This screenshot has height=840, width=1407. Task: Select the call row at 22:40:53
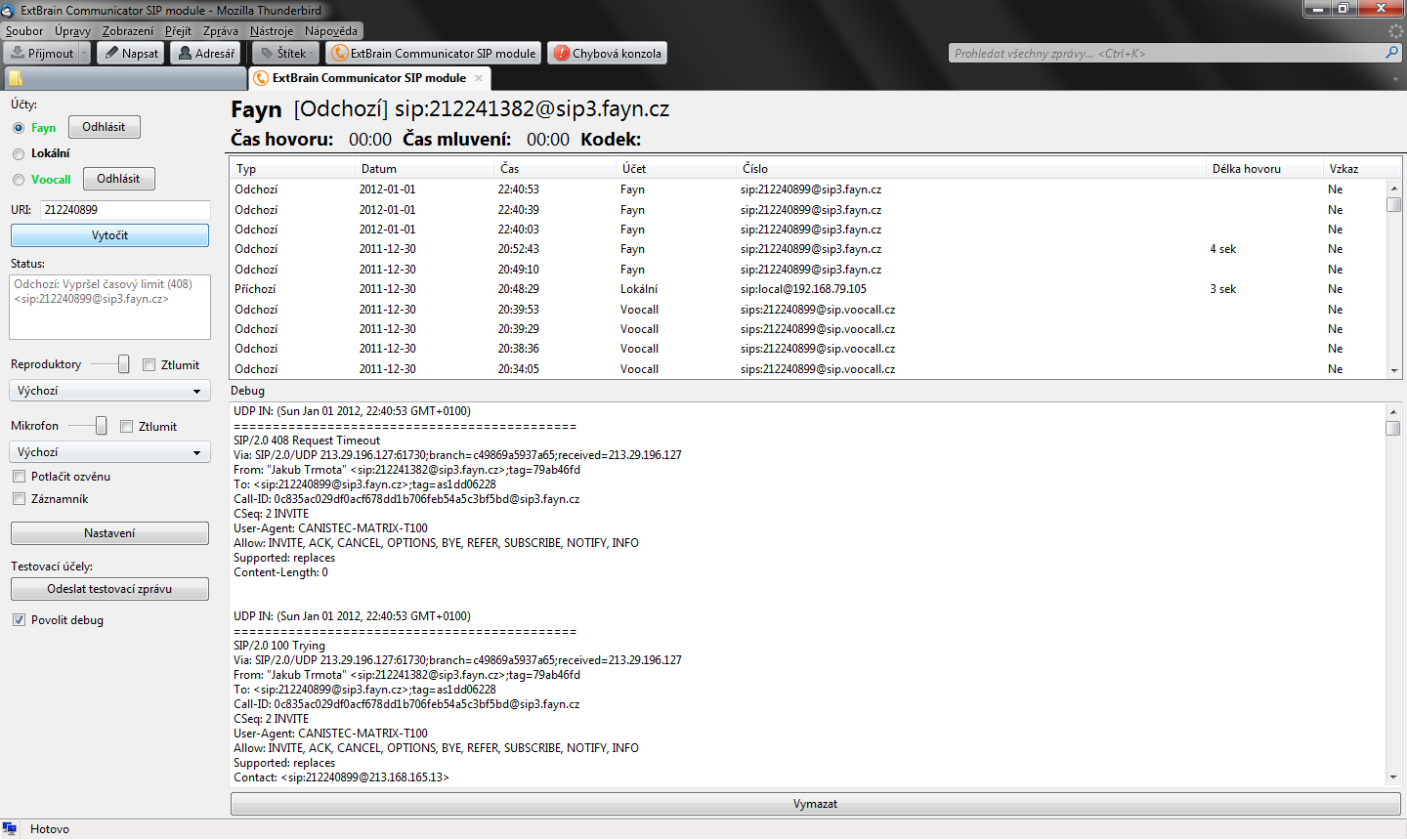pyautogui.click(x=808, y=189)
